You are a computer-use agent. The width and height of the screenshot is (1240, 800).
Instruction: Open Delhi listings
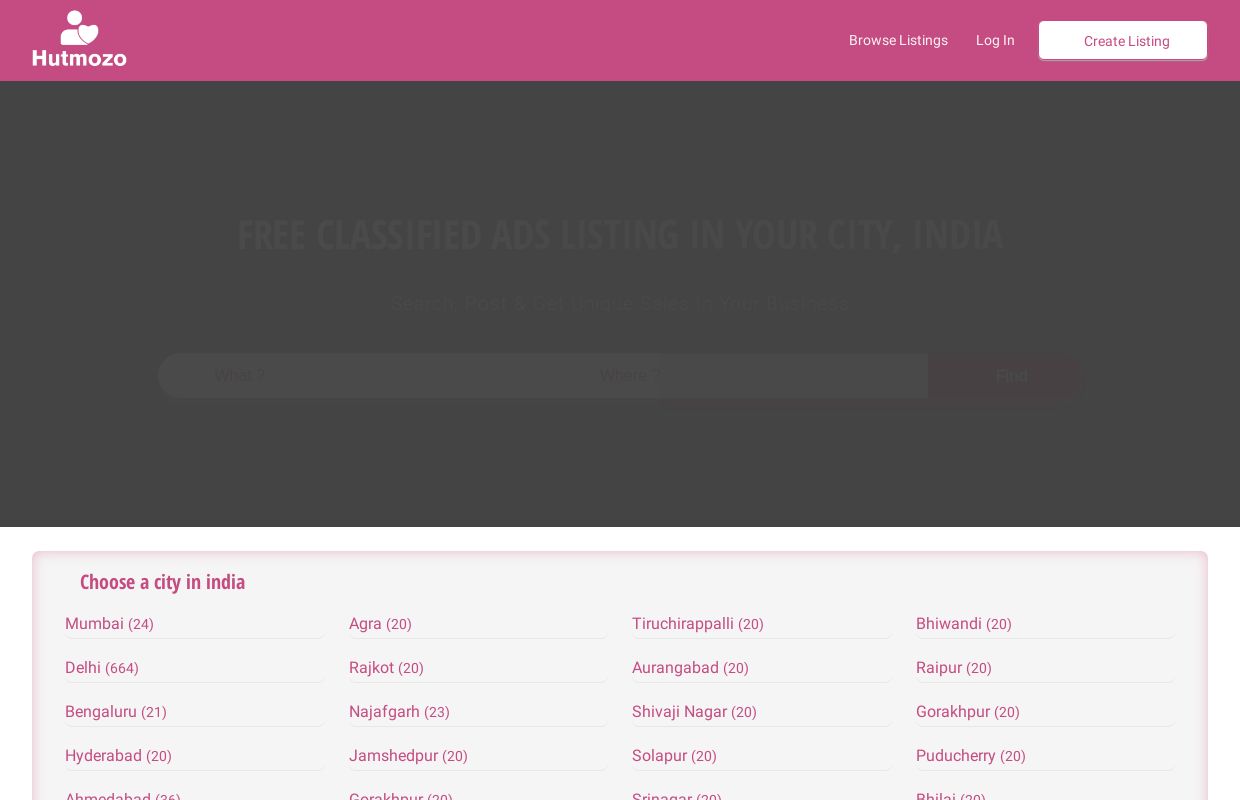click(x=83, y=667)
